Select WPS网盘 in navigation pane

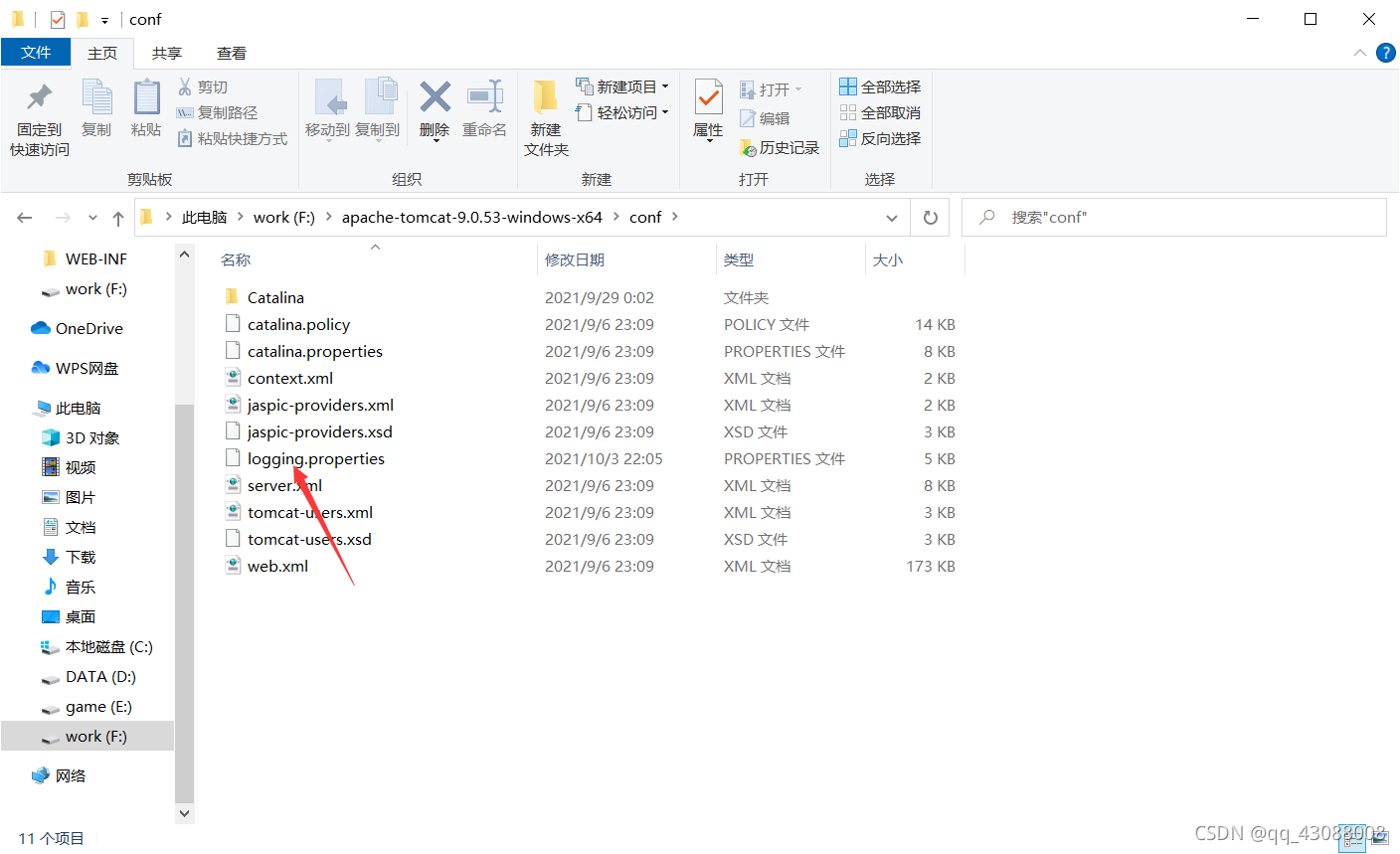75,368
